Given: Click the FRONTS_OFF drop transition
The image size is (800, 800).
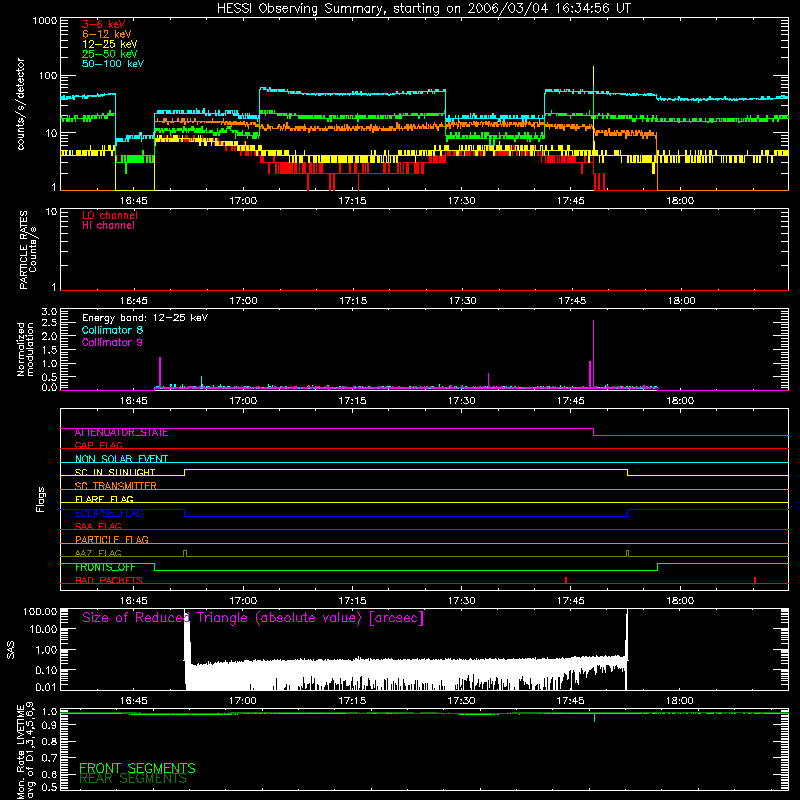Looking at the screenshot, I should [155, 567].
